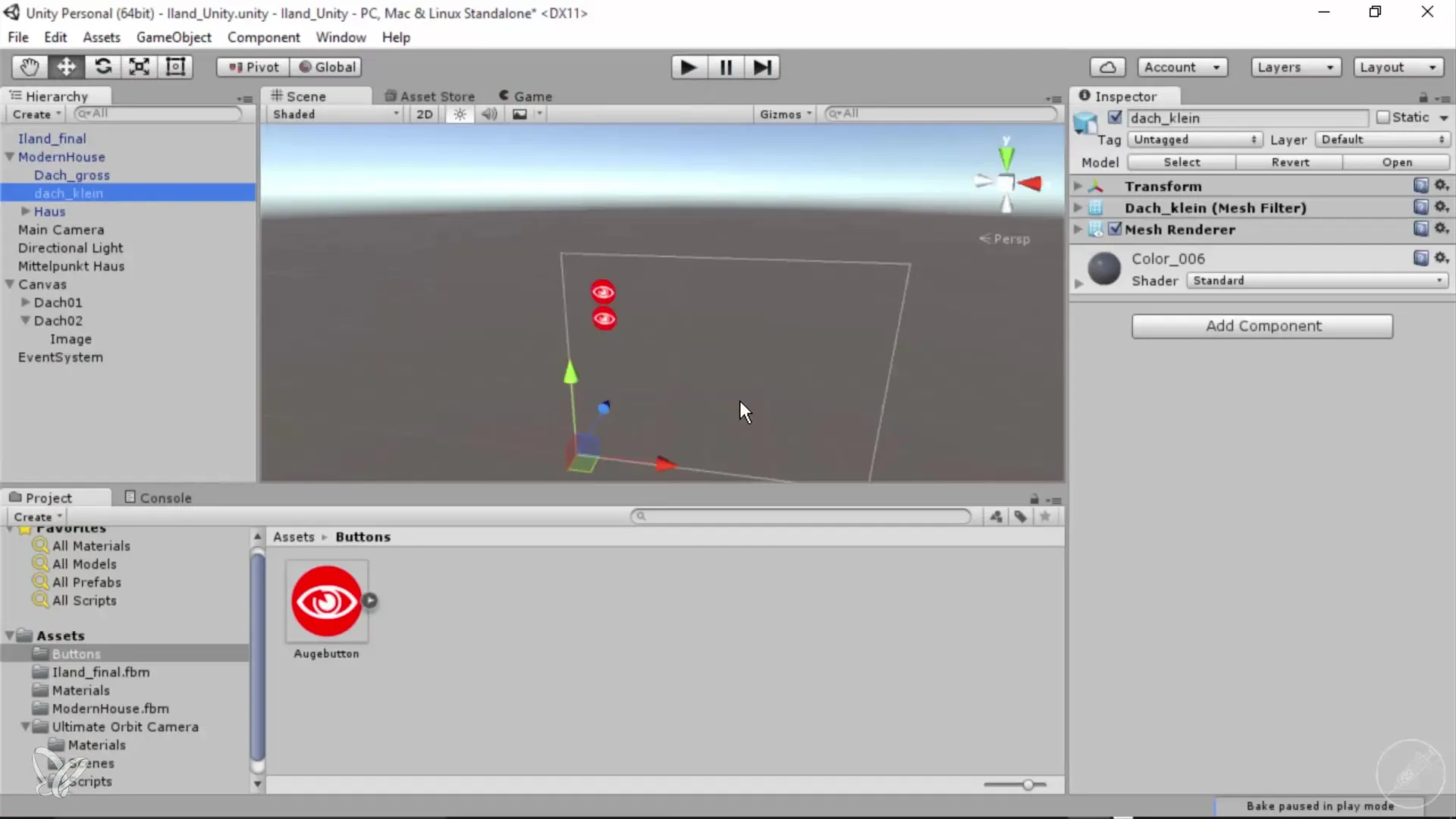Click the Add Component button
1456x819 pixels.
click(1263, 326)
